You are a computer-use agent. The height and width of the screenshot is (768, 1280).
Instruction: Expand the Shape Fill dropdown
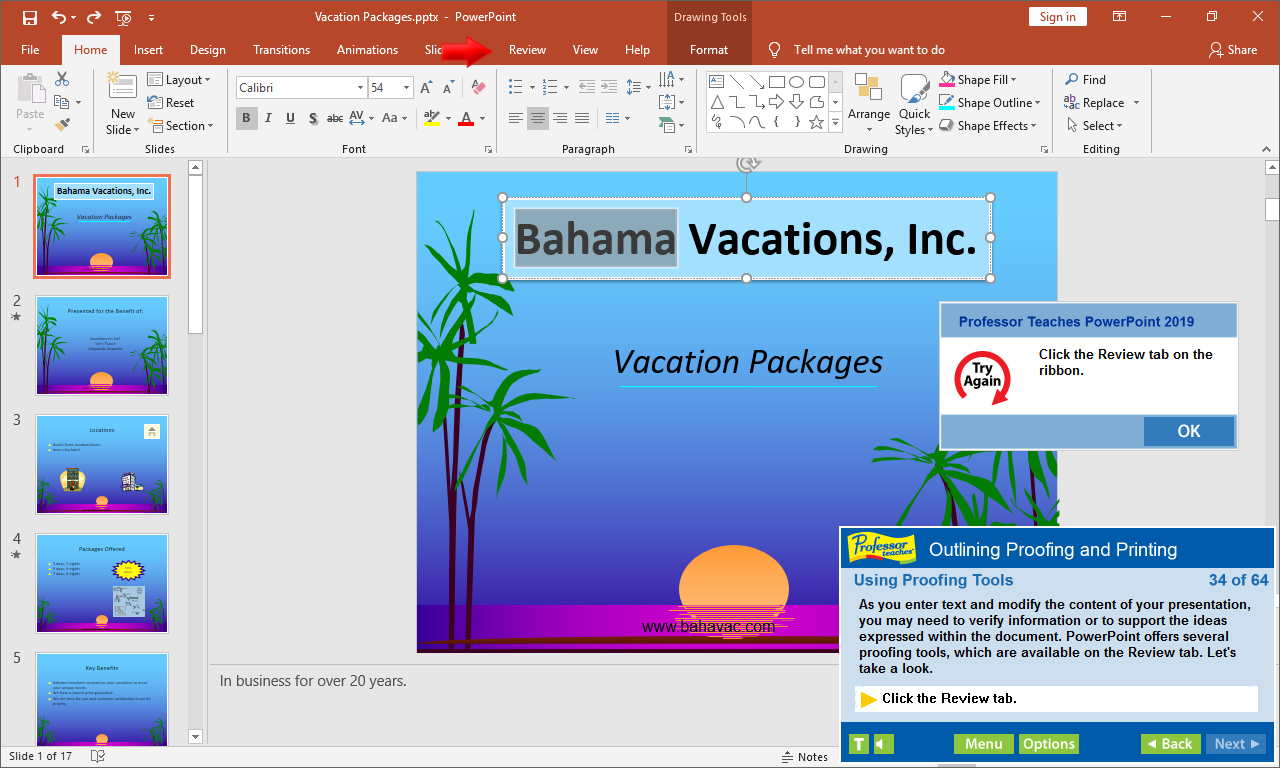coord(1013,80)
